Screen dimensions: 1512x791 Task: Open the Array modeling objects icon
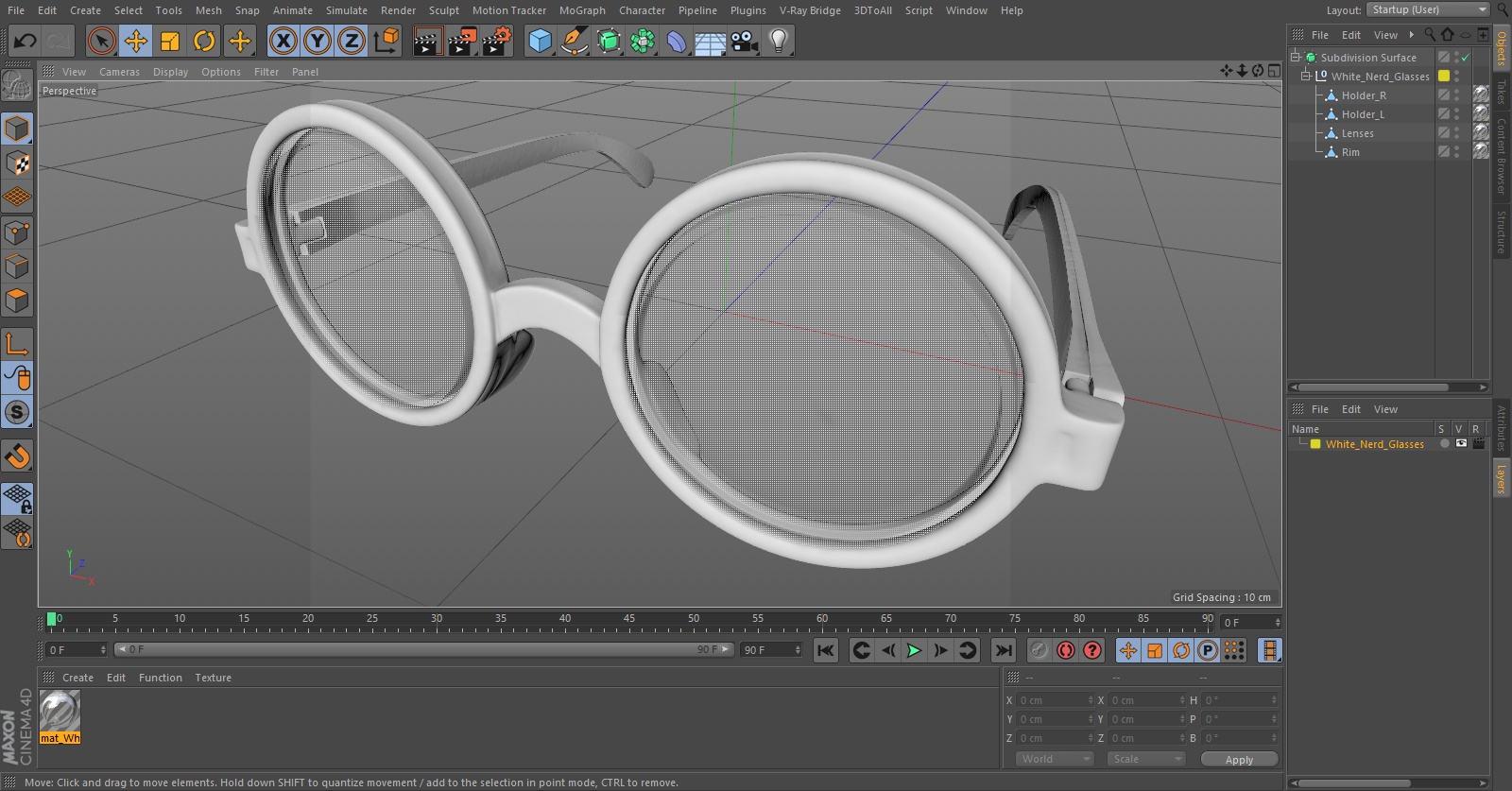point(643,41)
